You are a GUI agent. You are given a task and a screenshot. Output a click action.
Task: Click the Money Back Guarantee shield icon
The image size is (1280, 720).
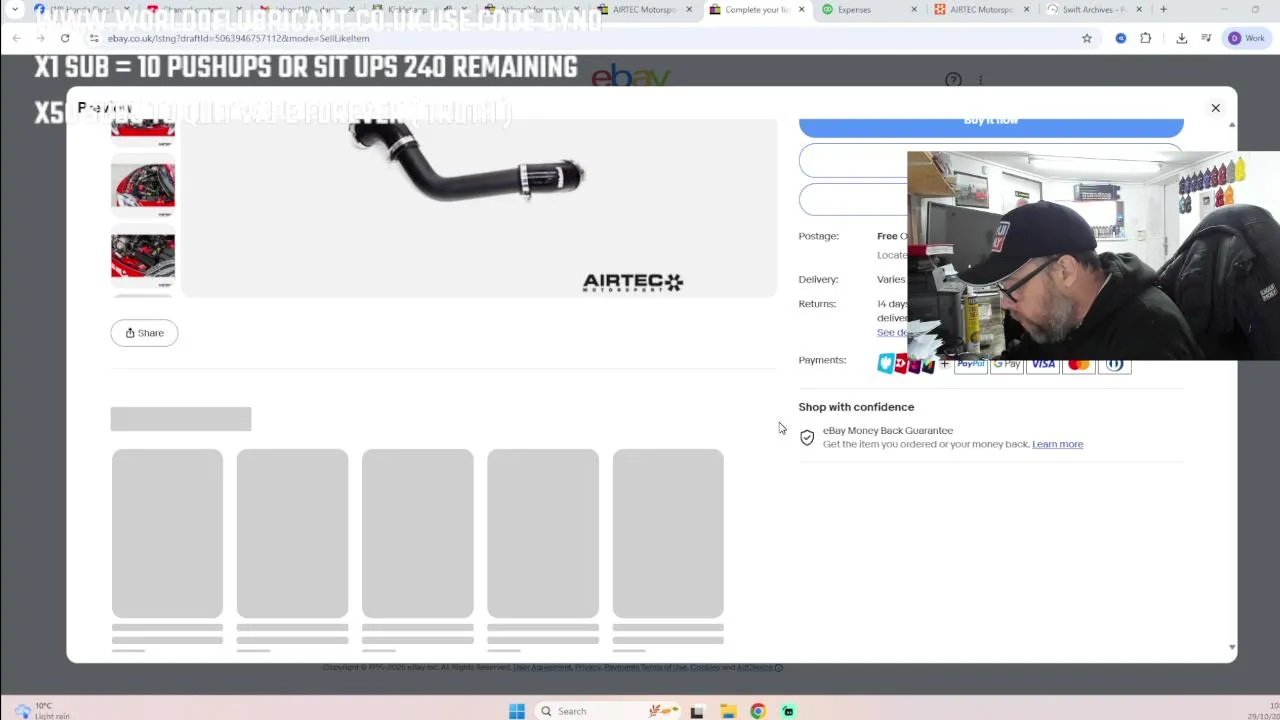coord(807,438)
